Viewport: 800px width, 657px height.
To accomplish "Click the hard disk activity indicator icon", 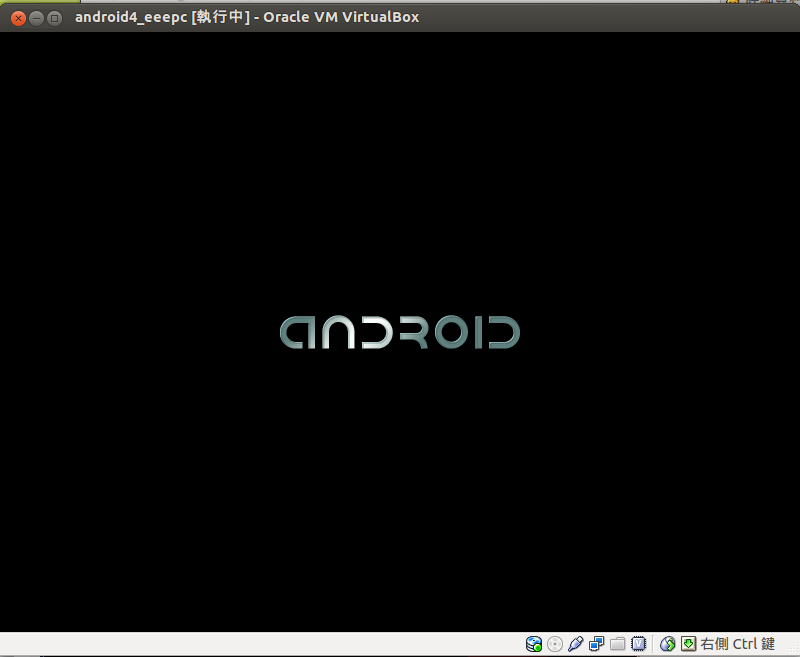I will pos(534,644).
